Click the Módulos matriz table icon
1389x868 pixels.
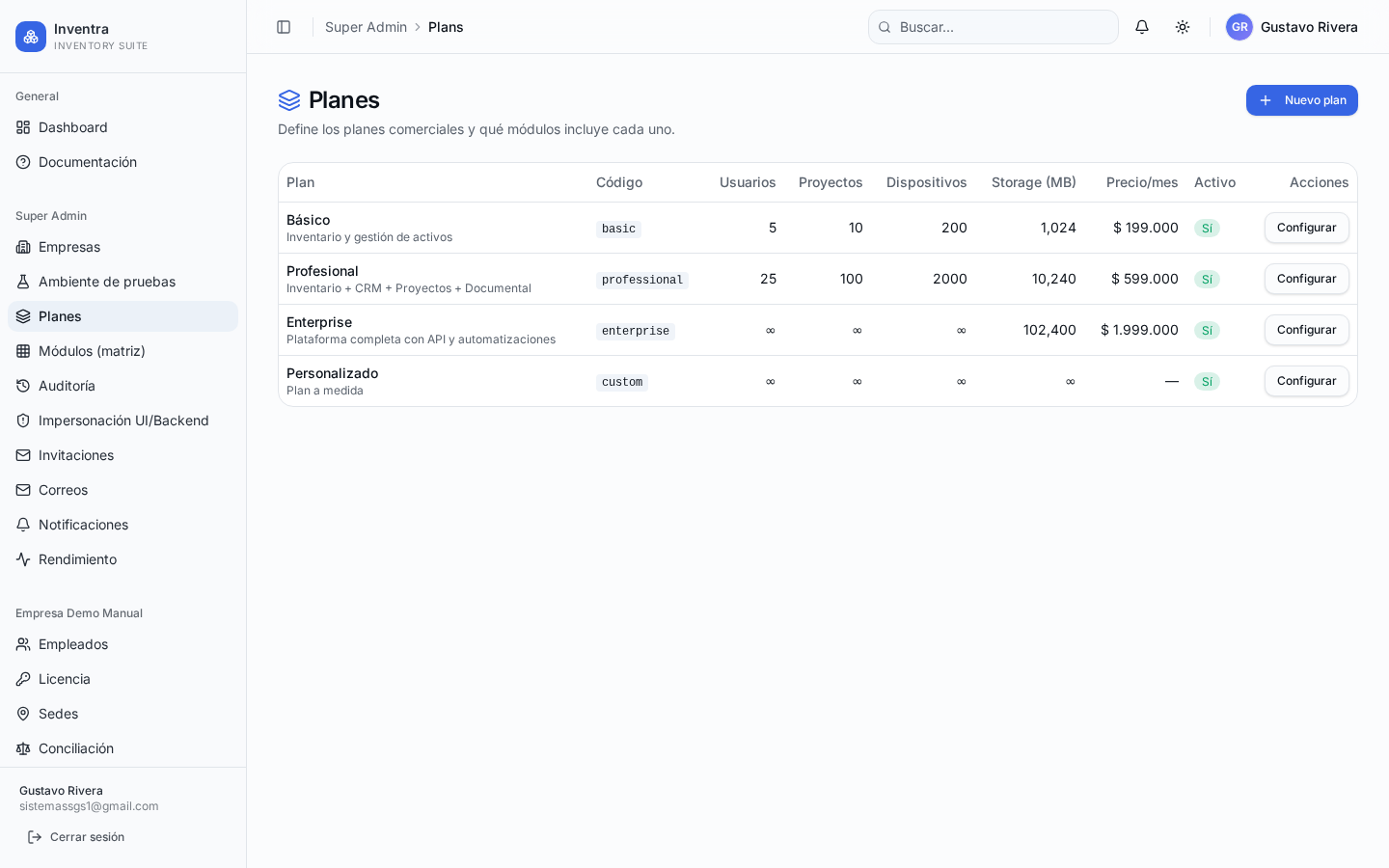click(23, 351)
